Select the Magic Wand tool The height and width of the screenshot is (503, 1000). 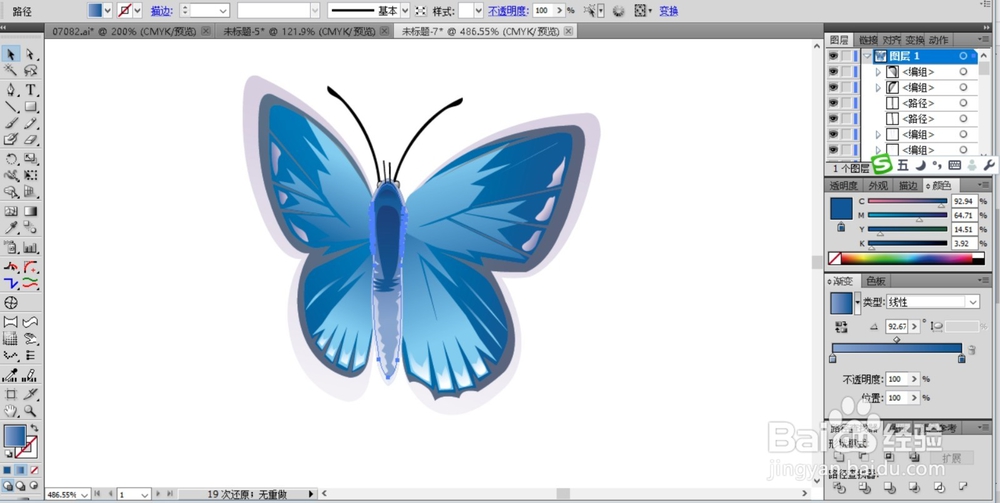(11, 70)
